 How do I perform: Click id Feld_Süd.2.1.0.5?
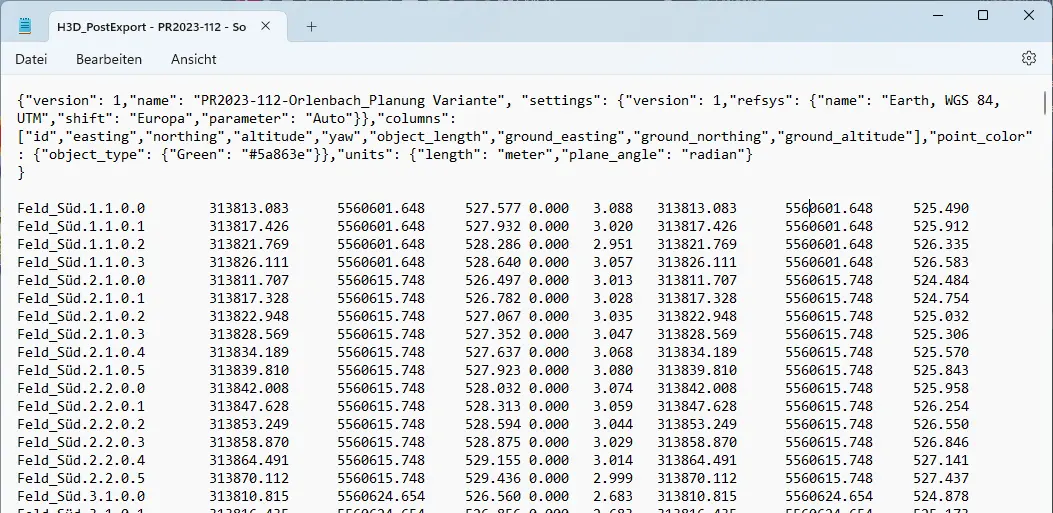pyautogui.click(x=81, y=370)
